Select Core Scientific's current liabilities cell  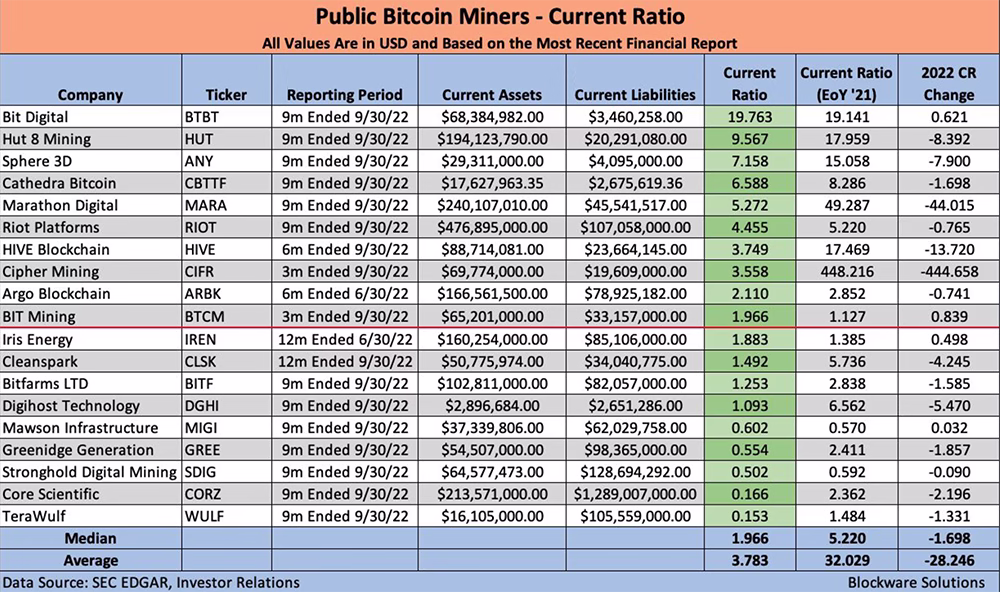click(635, 494)
